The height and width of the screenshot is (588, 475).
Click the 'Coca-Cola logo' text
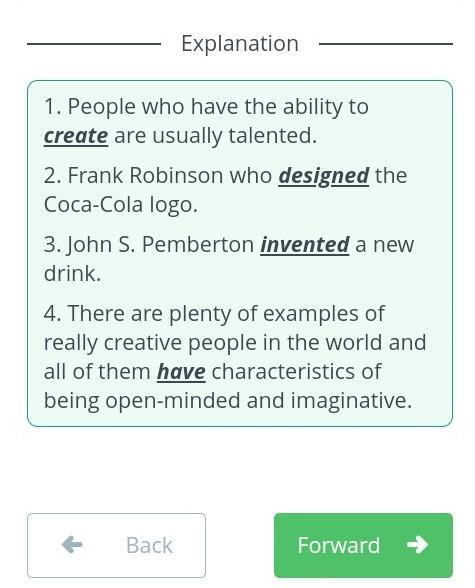(120, 205)
